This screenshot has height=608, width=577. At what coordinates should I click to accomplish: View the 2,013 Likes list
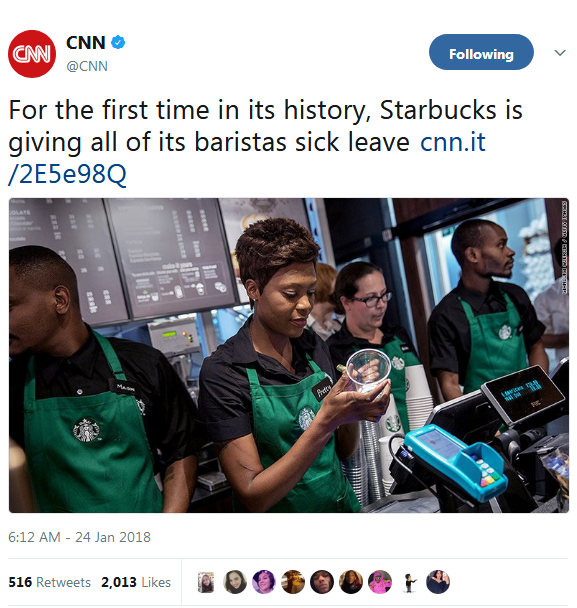pos(136,582)
